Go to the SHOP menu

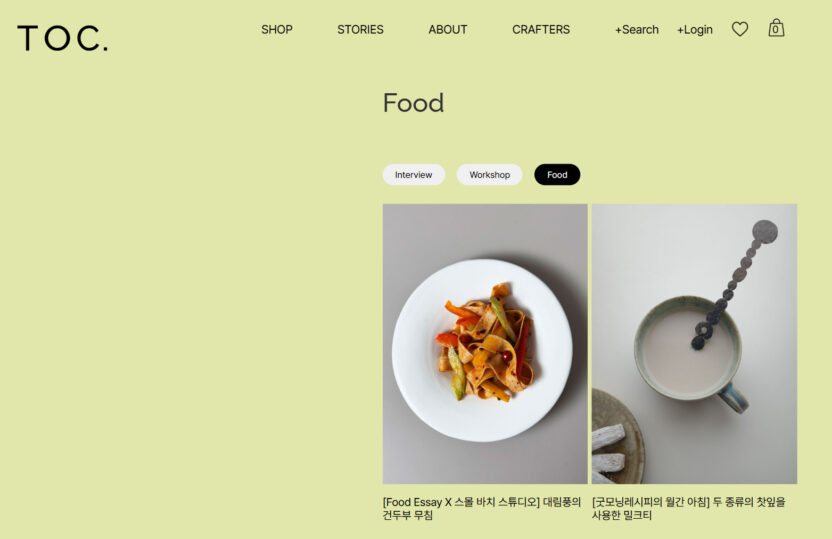[277, 30]
